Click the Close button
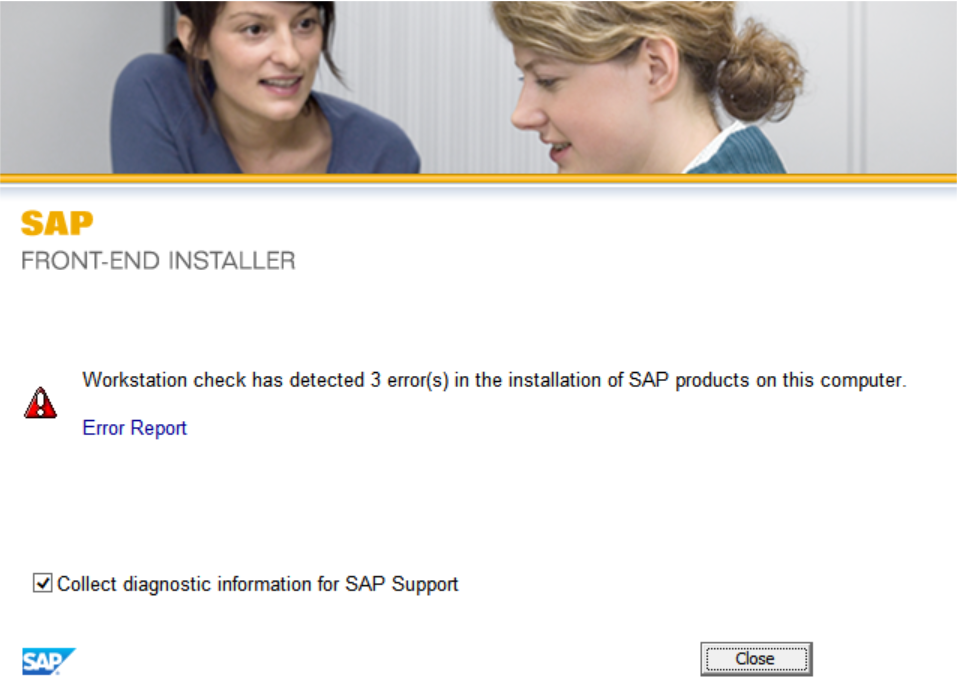This screenshot has width=957, height=695. 756,659
